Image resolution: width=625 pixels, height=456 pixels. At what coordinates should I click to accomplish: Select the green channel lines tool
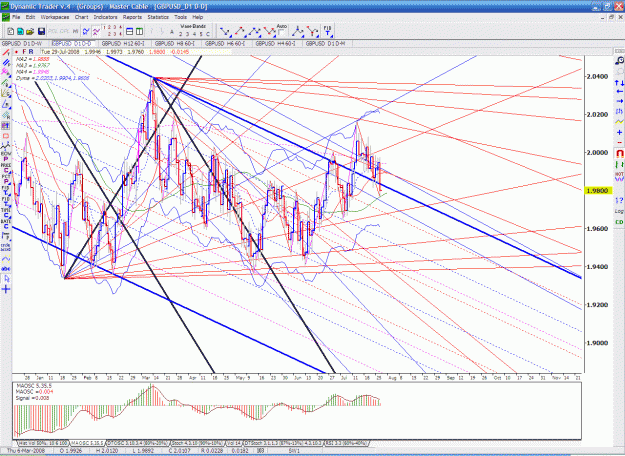pyautogui.click(x=6, y=83)
